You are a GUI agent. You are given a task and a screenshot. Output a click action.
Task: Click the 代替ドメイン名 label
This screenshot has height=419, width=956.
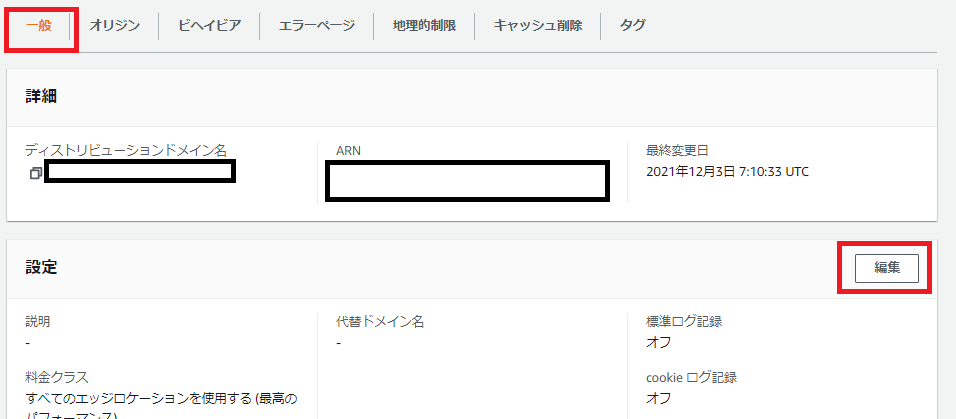point(381,322)
